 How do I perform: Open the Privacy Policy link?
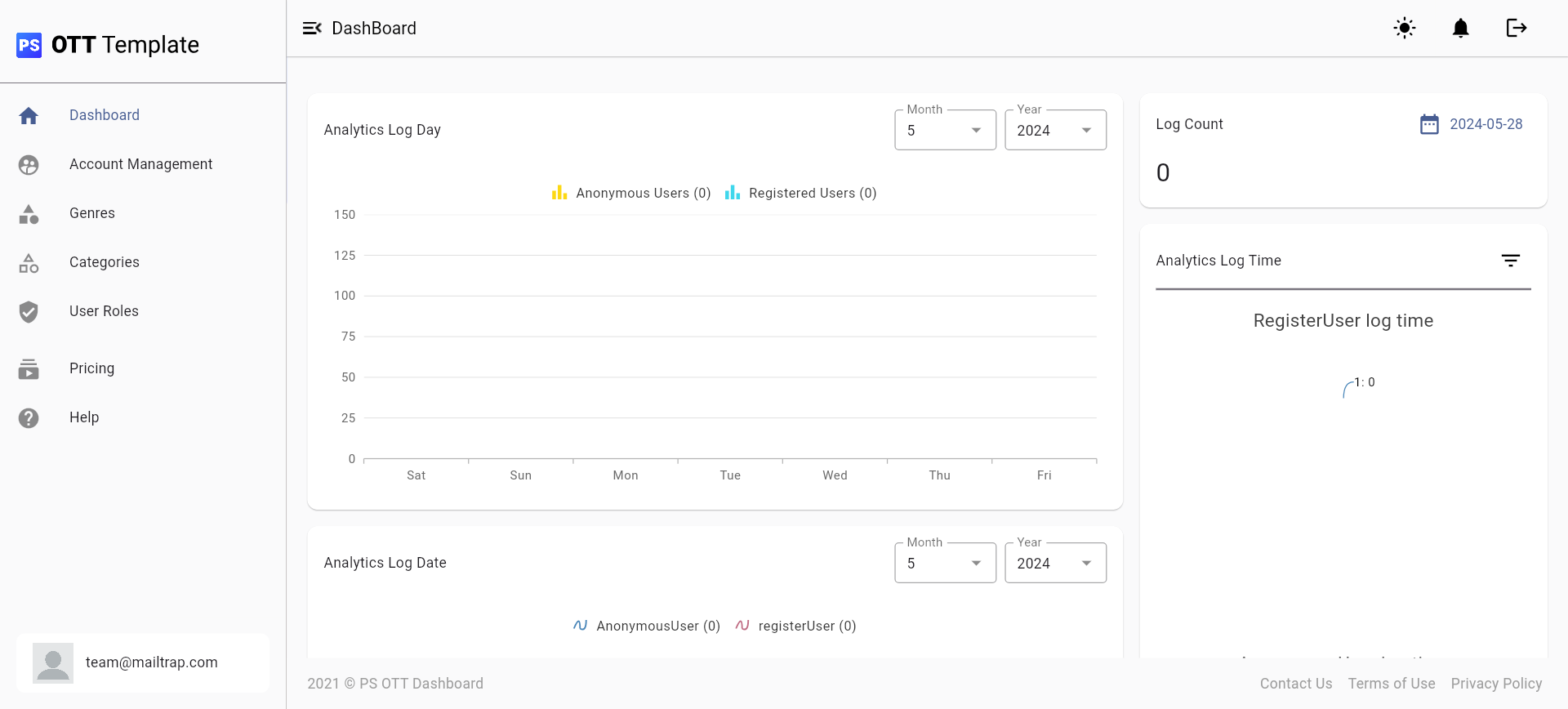coord(1496,684)
